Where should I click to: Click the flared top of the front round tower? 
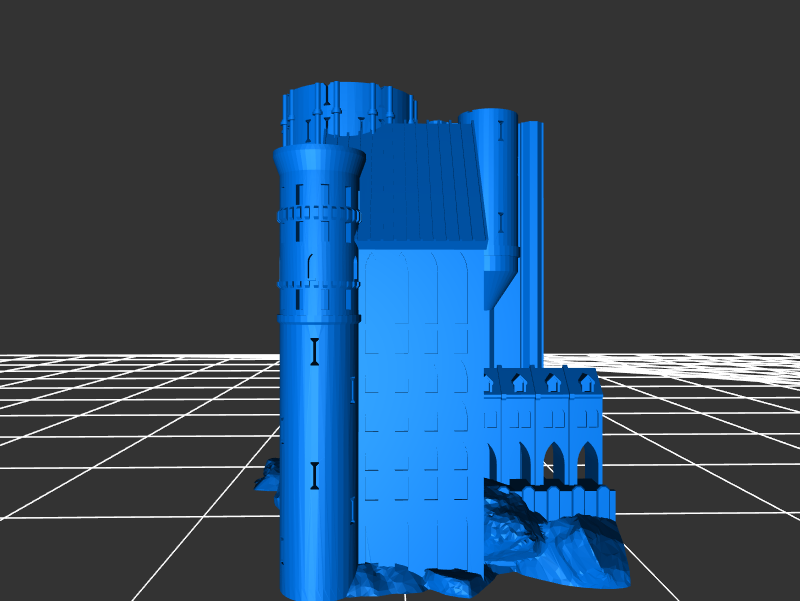click(x=318, y=160)
